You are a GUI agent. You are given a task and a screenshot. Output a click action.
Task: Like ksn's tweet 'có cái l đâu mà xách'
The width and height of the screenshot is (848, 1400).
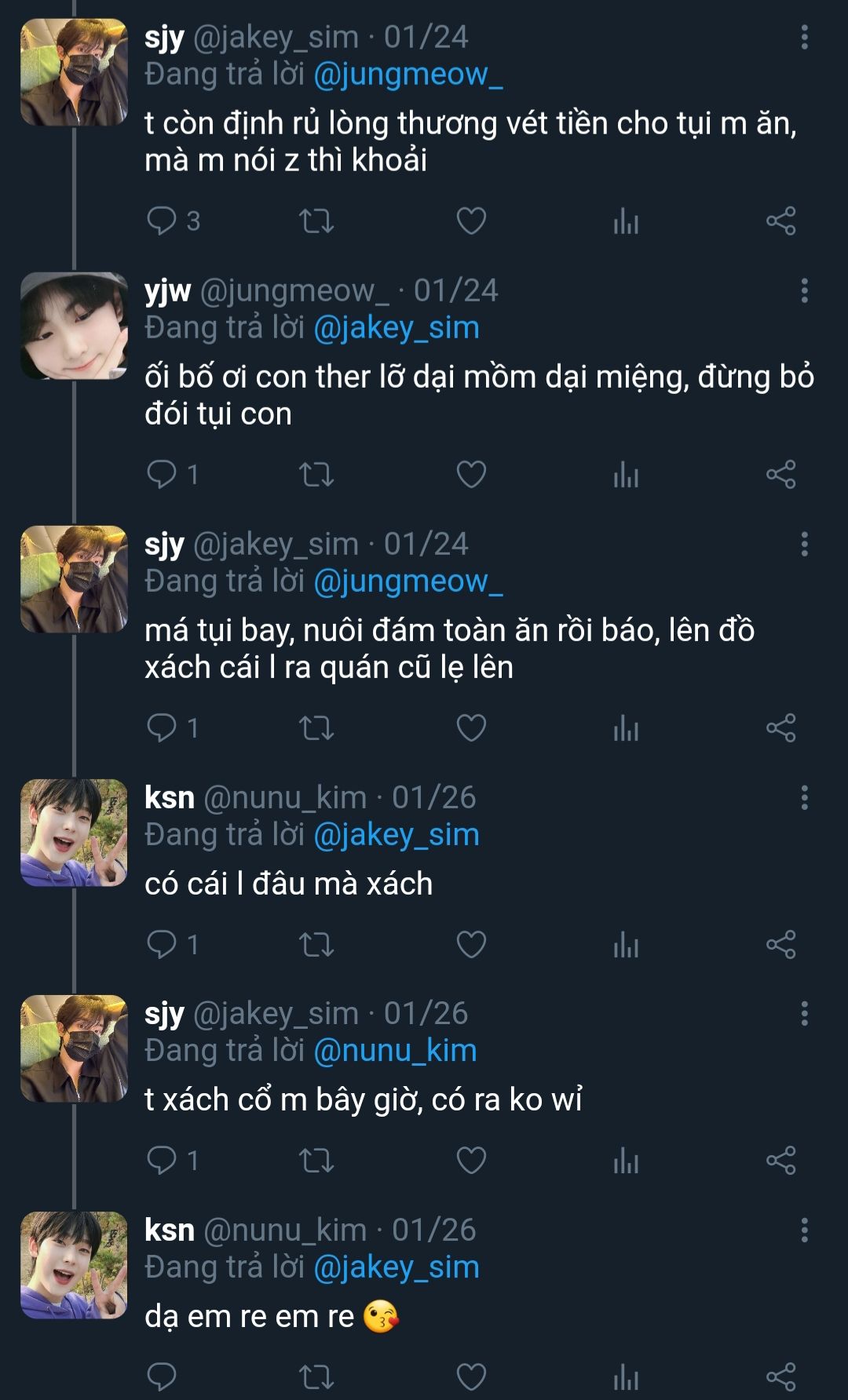[x=471, y=944]
